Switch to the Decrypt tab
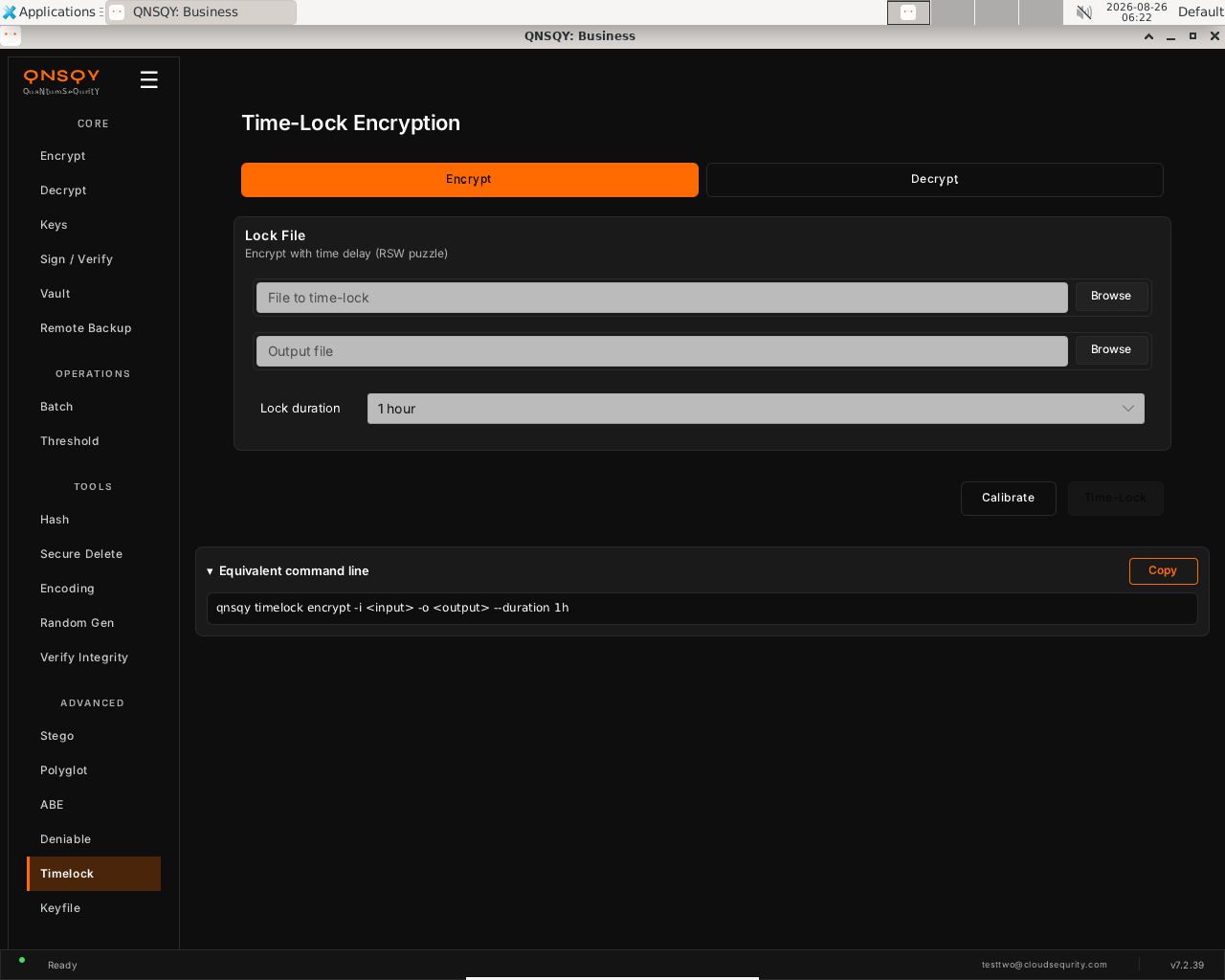The width and height of the screenshot is (1225, 980). pyautogui.click(x=935, y=180)
